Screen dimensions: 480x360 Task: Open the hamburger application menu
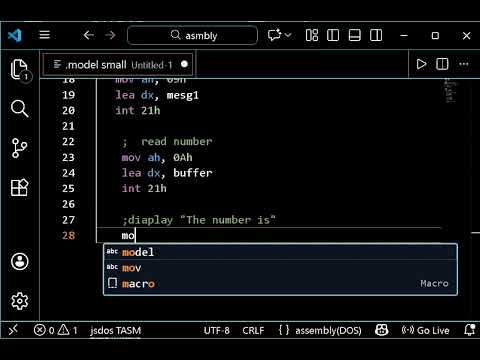point(44,35)
